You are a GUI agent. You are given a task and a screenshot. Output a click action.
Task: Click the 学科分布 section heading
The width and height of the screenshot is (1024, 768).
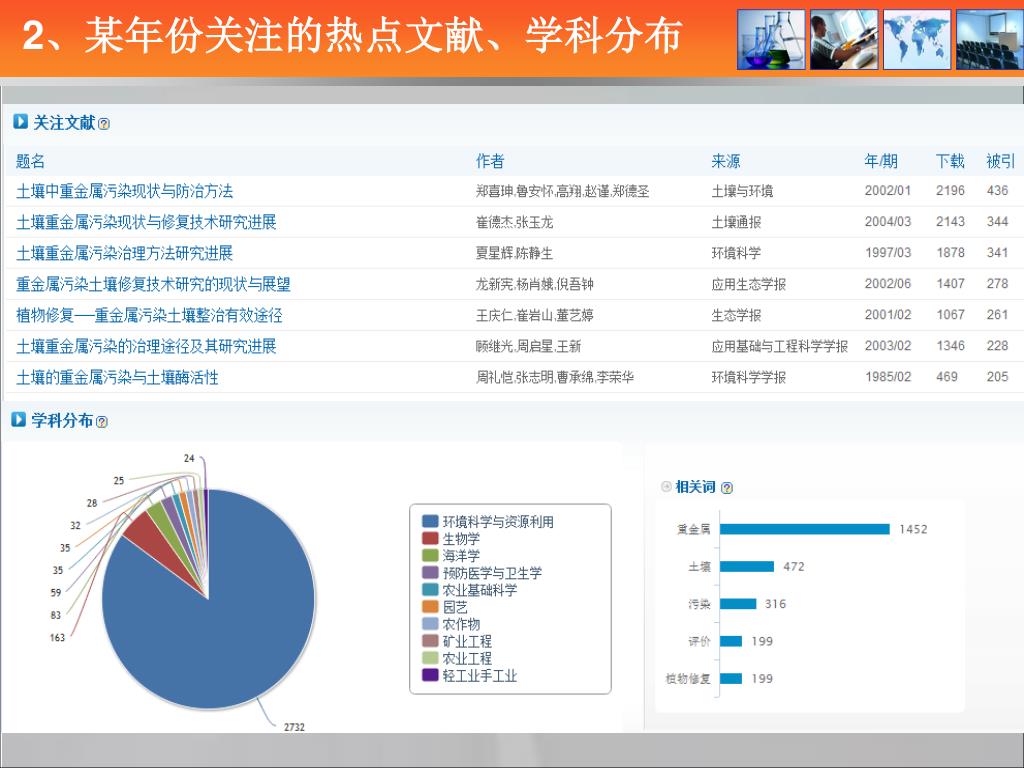pyautogui.click(x=62, y=420)
